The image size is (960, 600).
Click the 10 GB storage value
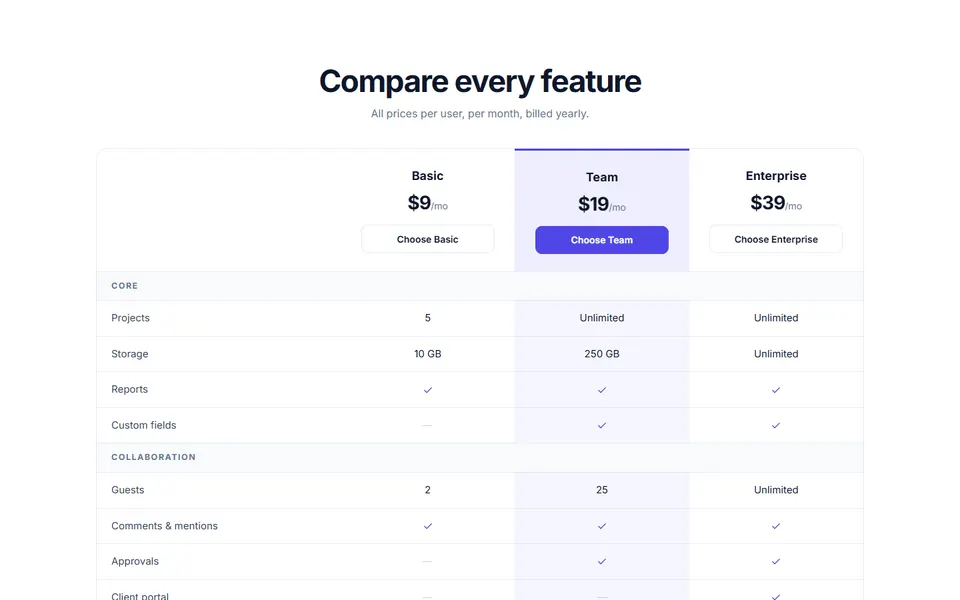(427, 354)
